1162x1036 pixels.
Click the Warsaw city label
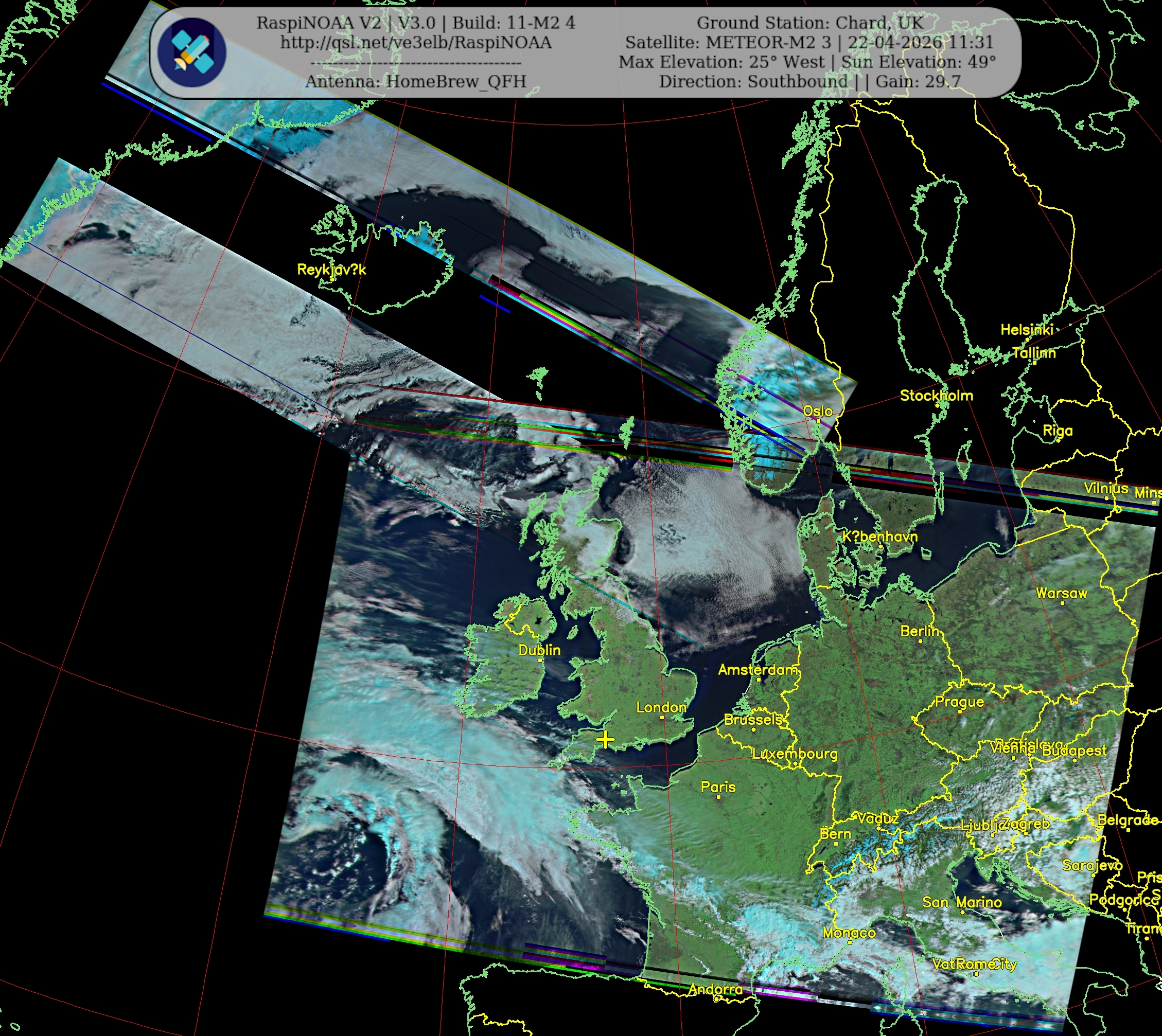point(1061,593)
